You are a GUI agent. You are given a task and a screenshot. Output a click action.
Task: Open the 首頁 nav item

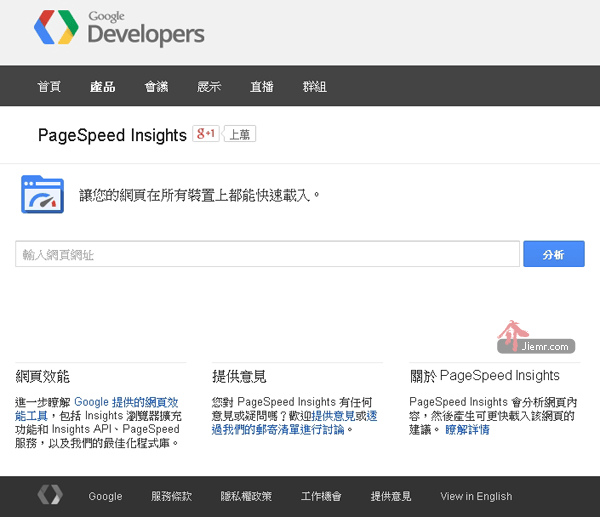click(49, 86)
